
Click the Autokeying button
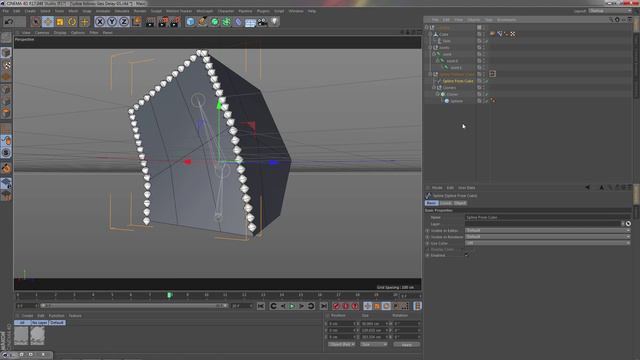click(x=345, y=306)
